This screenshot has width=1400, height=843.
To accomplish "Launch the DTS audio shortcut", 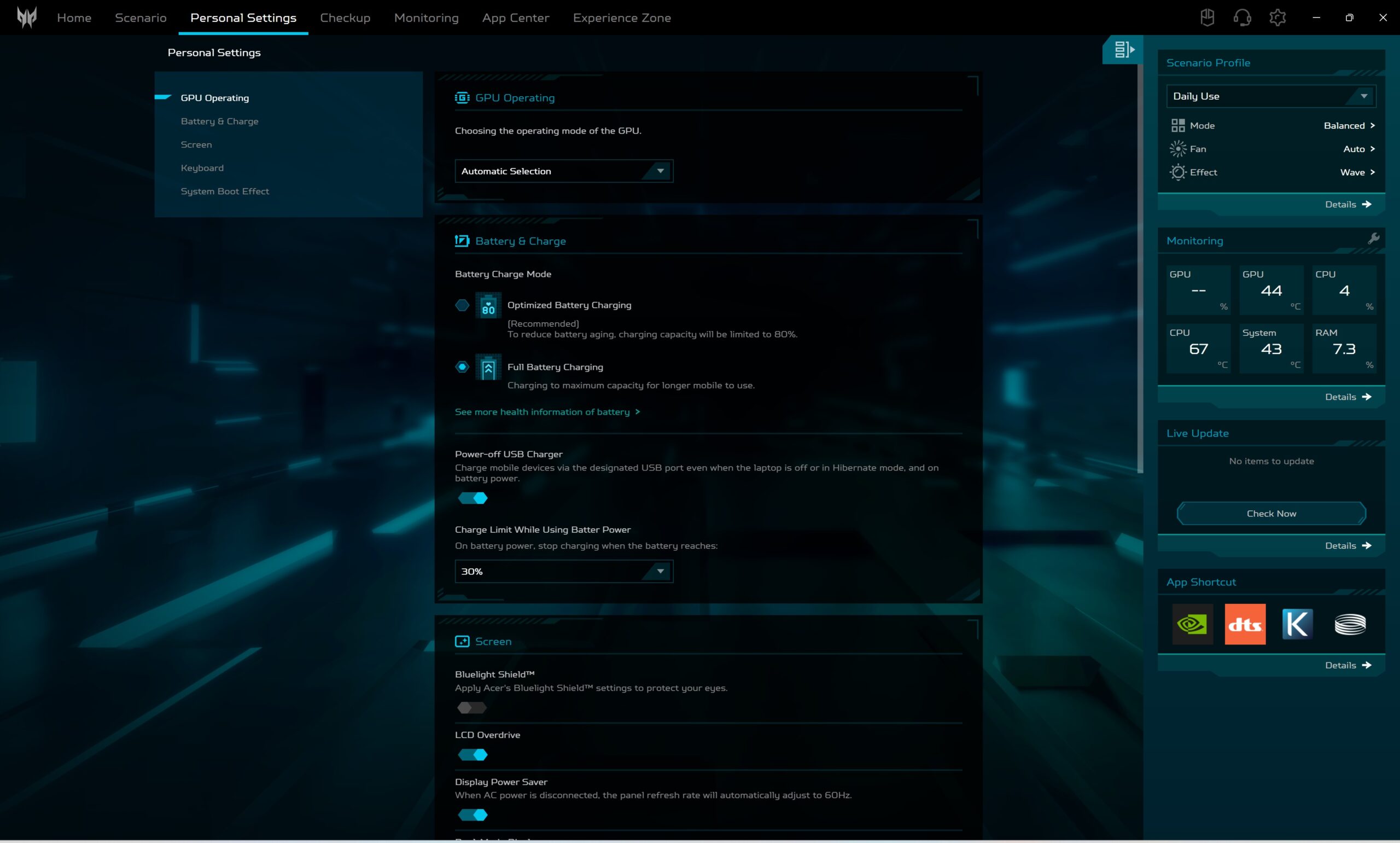I will [1245, 624].
